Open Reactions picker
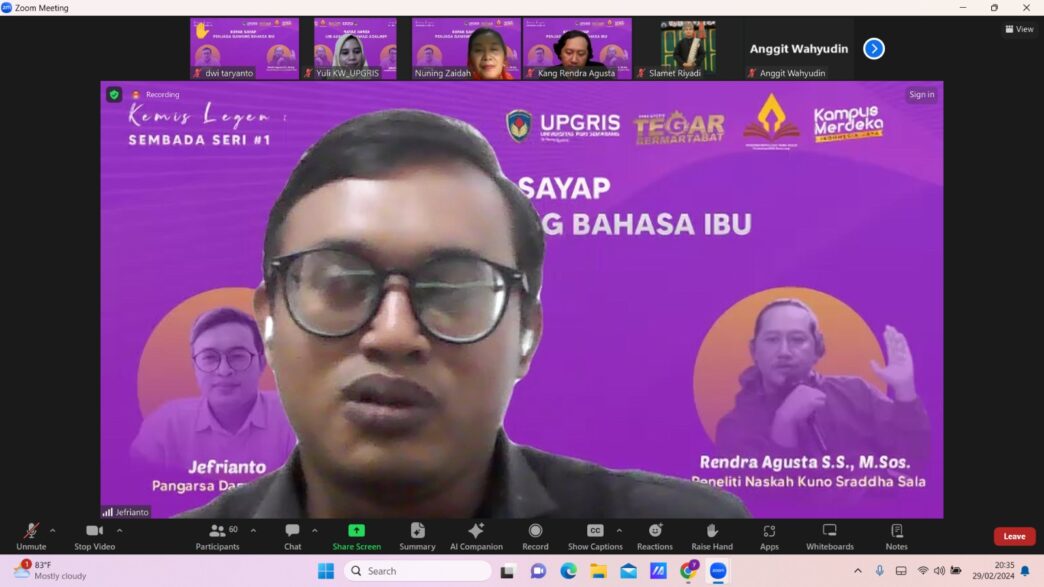Image resolution: width=1044 pixels, height=587 pixels. click(x=655, y=536)
